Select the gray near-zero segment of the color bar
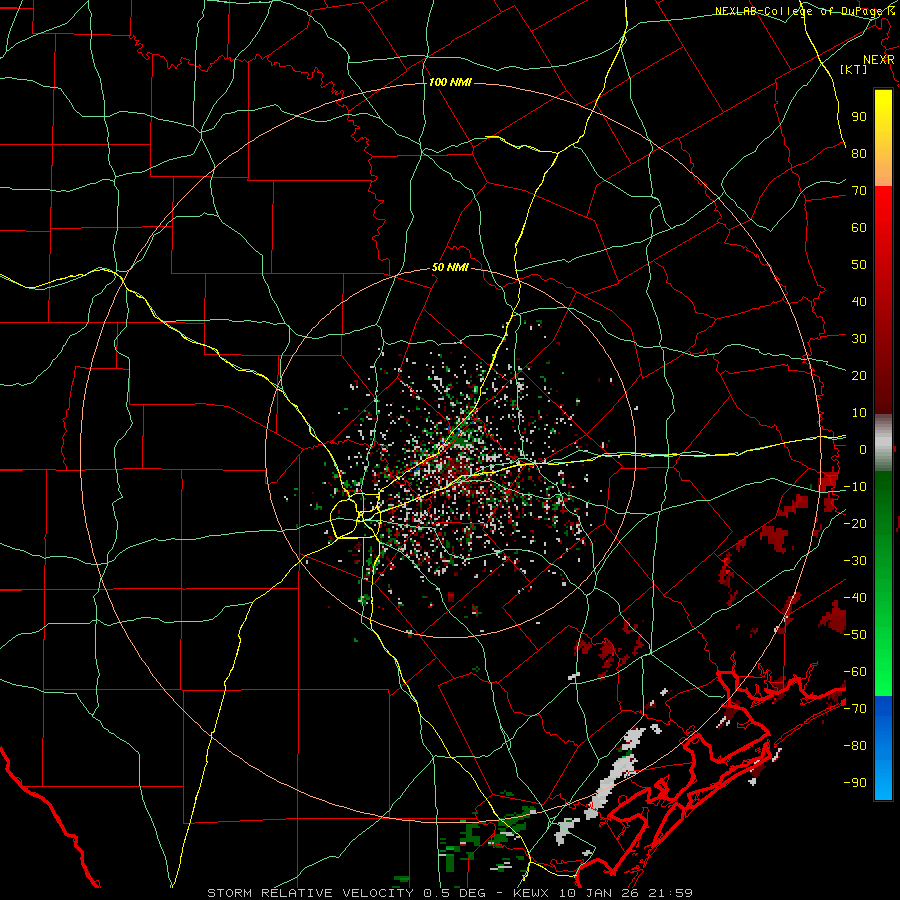Screen dimensions: 900x900 click(883, 442)
